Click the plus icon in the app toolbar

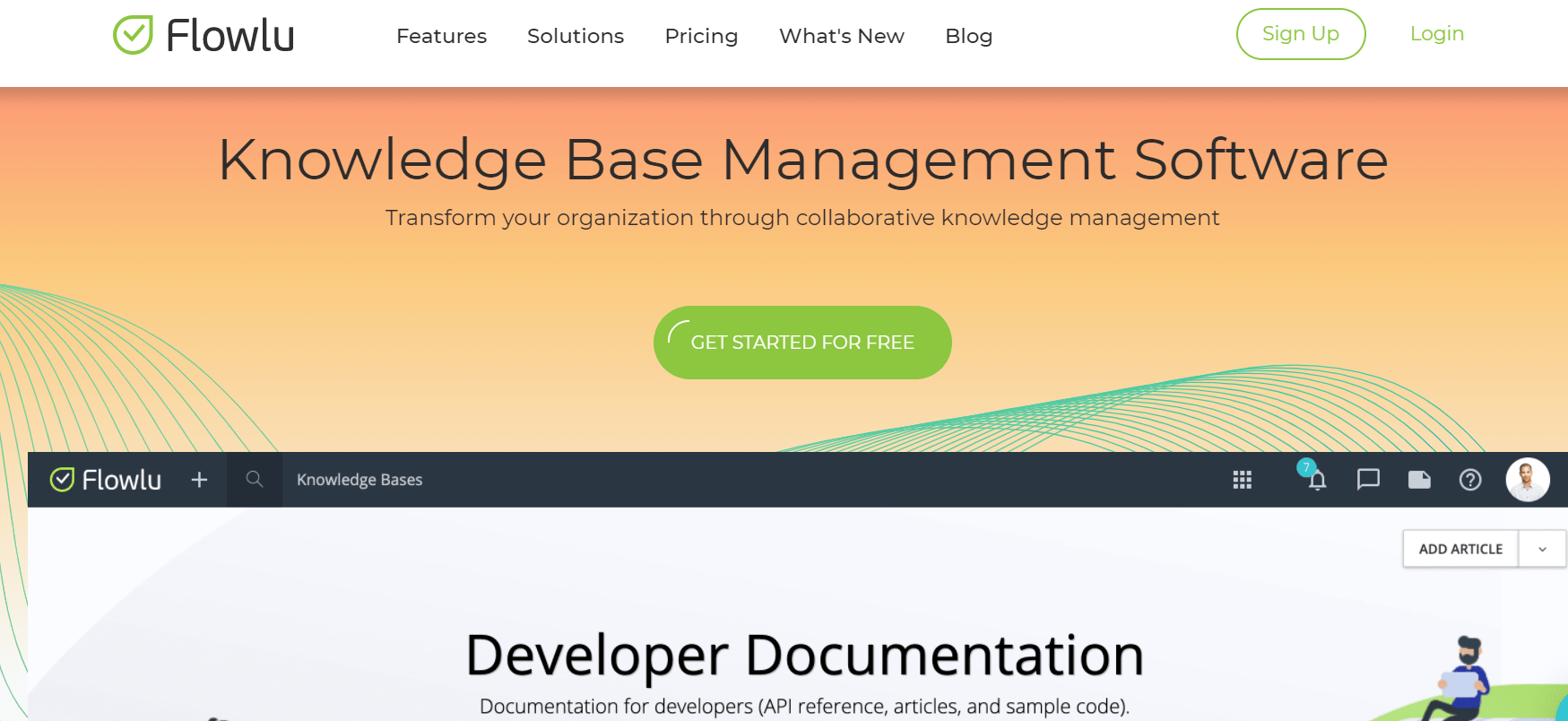(x=199, y=480)
